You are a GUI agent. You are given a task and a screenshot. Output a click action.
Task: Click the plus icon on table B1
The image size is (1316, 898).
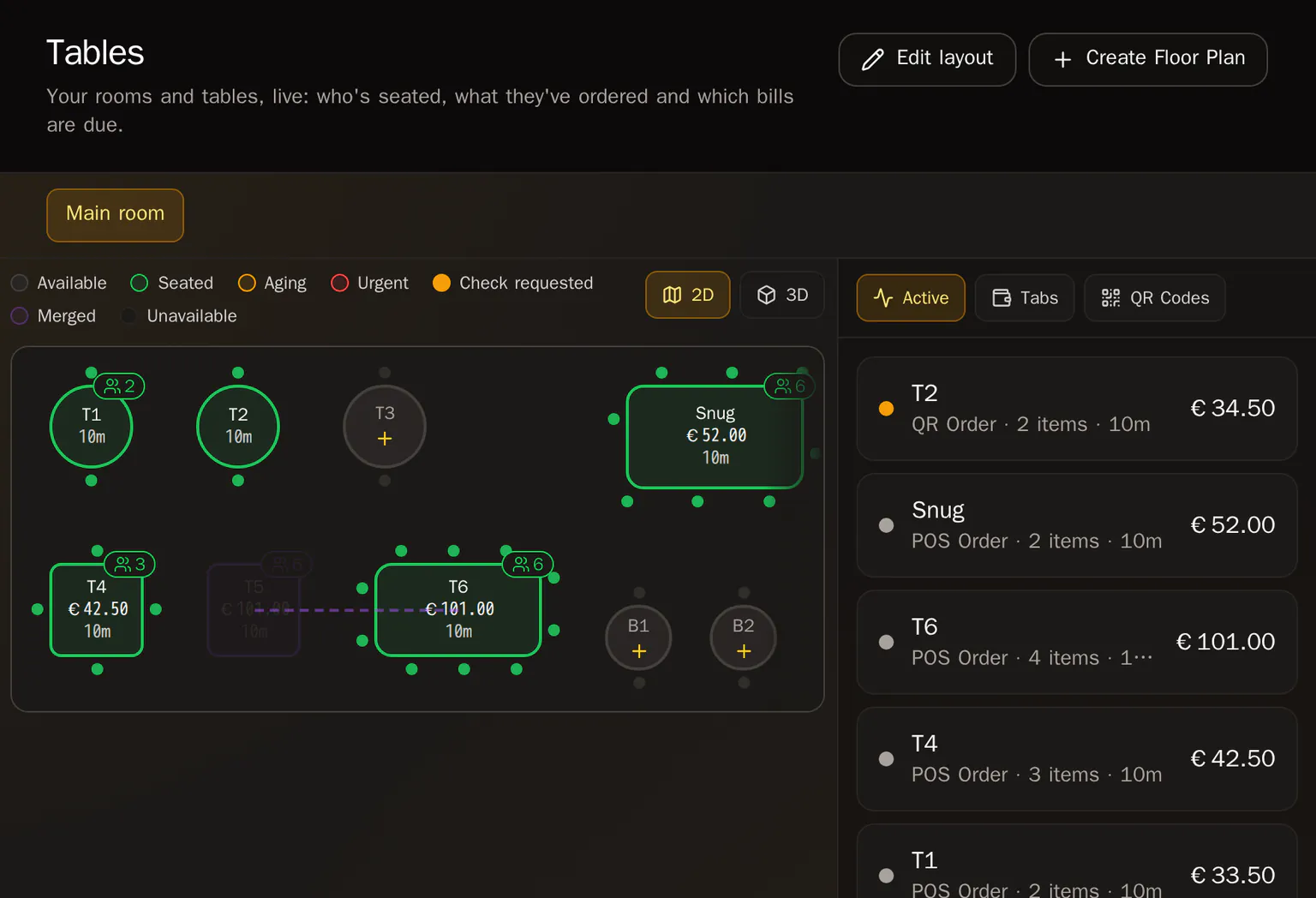tap(638, 651)
